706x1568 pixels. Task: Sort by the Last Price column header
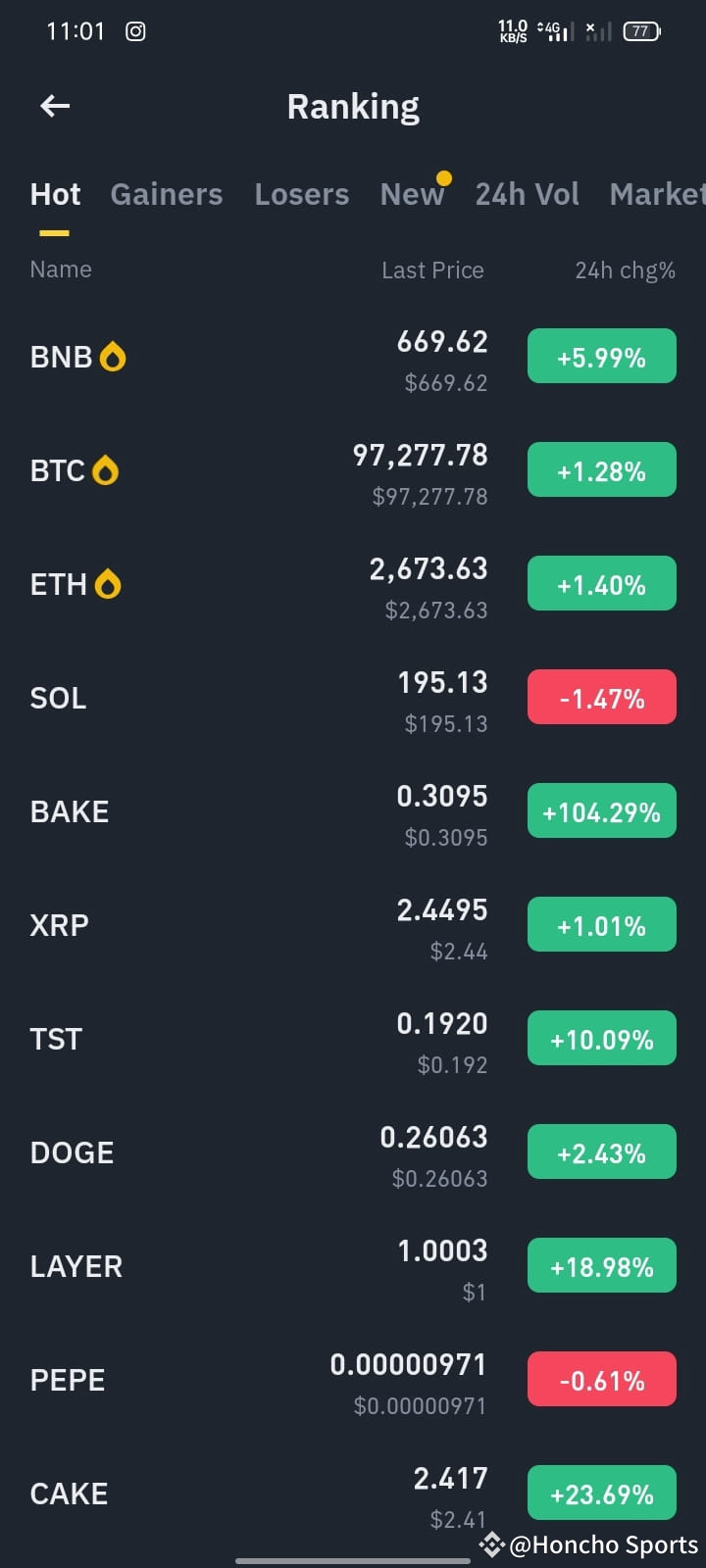pyautogui.click(x=432, y=270)
